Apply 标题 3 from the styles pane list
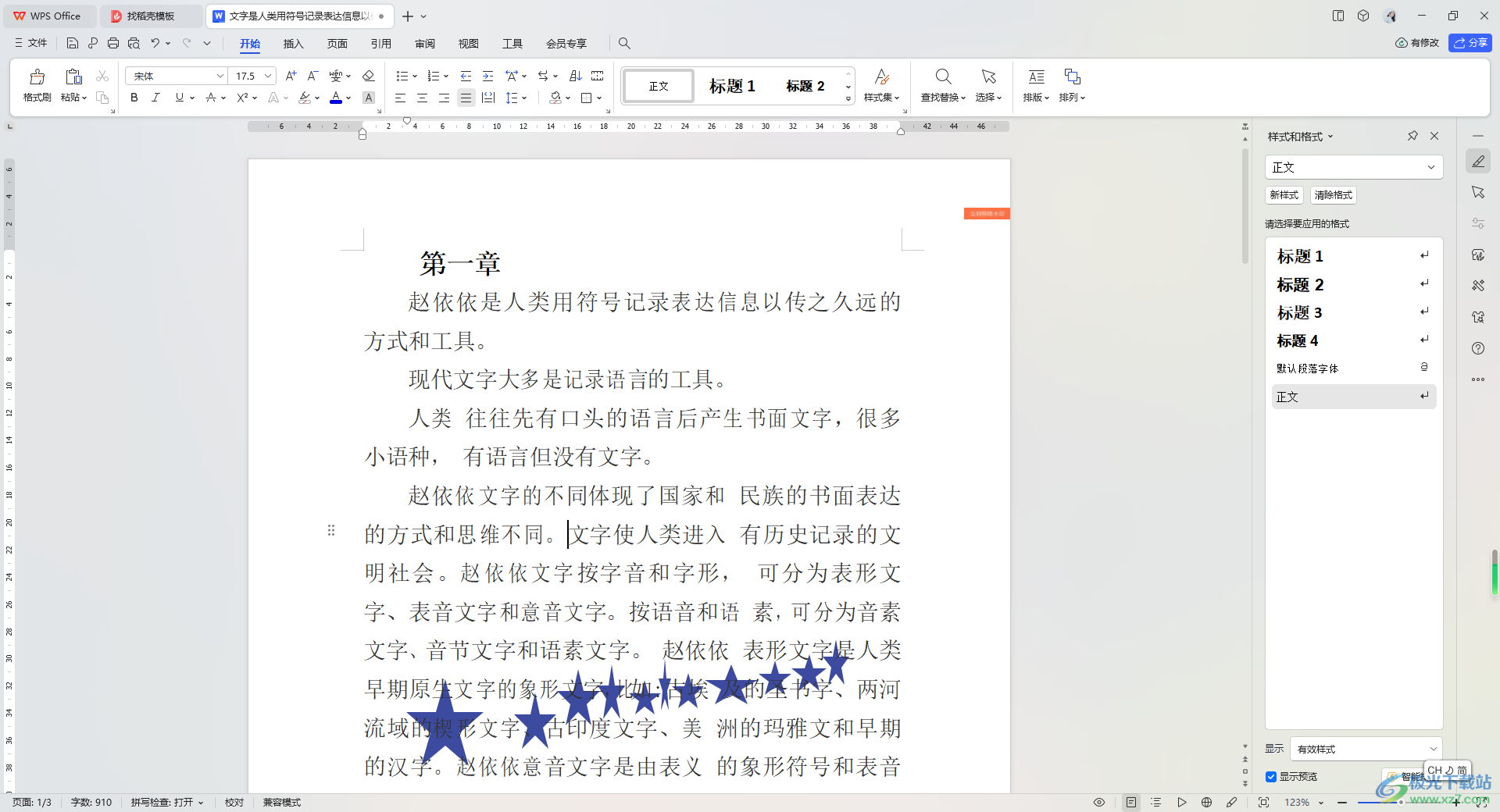 pos(1353,312)
